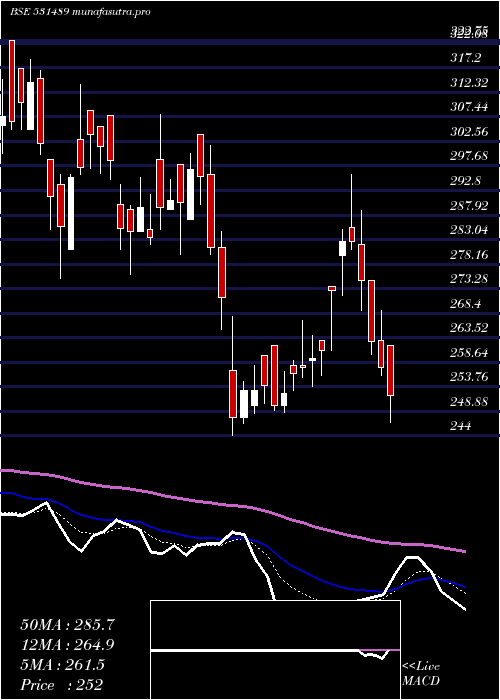
Task: Click inside the MACD indicator box
Action: [x=275, y=650]
